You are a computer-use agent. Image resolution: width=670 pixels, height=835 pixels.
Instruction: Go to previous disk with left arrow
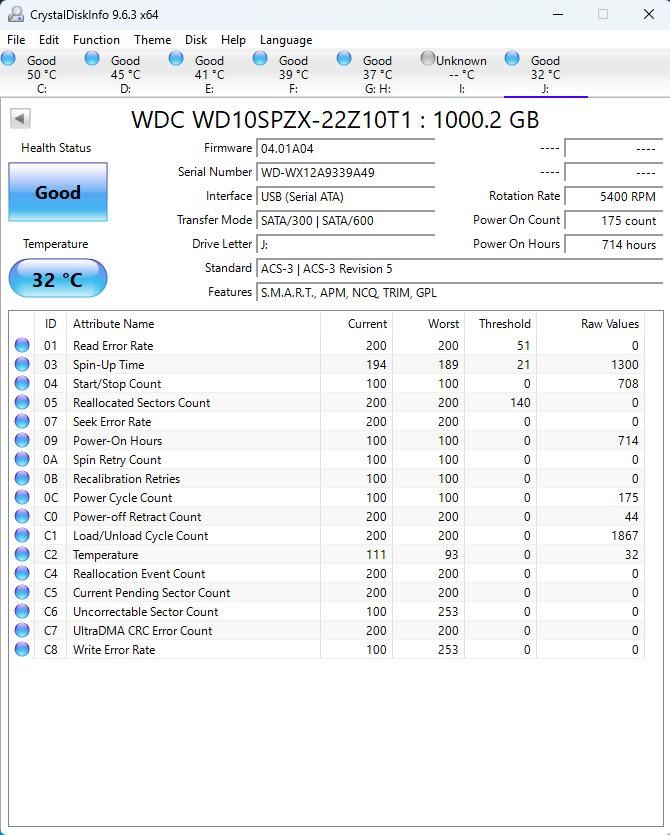[x=20, y=118]
